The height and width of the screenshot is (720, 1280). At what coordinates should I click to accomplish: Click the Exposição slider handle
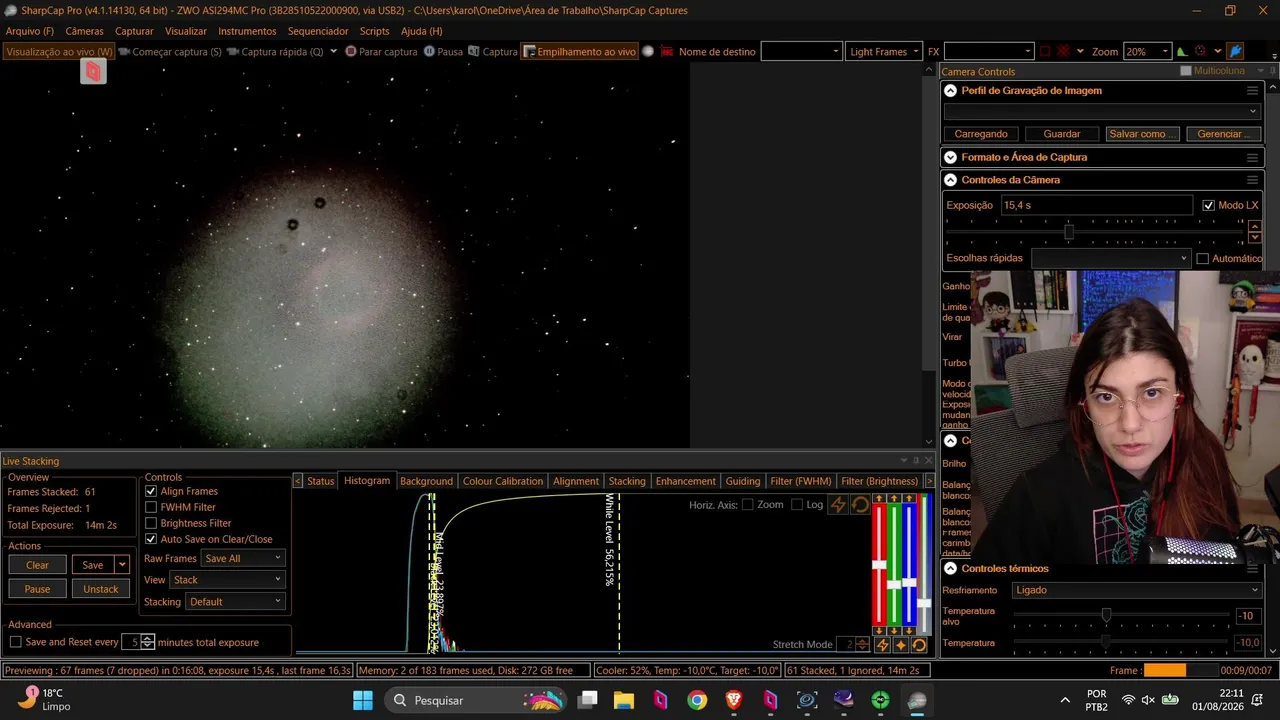[1069, 232]
